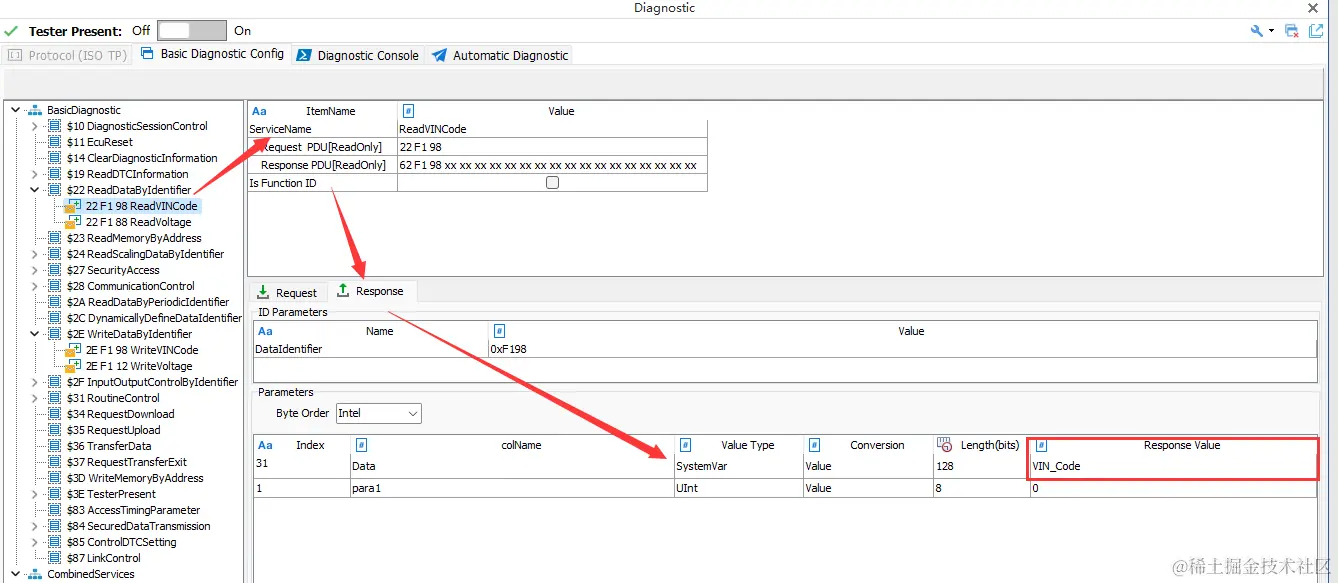Image resolution: width=1338 pixels, height=583 pixels.
Task: Click the 2E F1 98 WriteVINCode item icon
Action: pos(72,350)
